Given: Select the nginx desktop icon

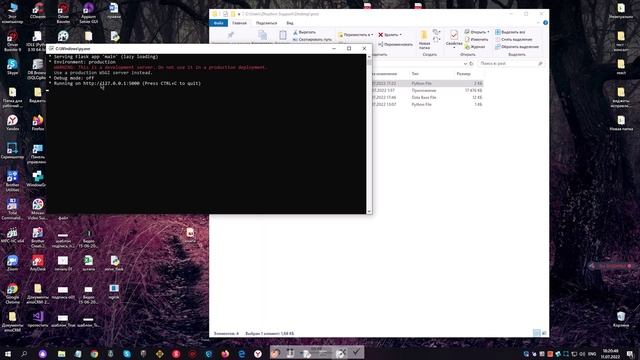Looking at the screenshot, I should (114, 291).
